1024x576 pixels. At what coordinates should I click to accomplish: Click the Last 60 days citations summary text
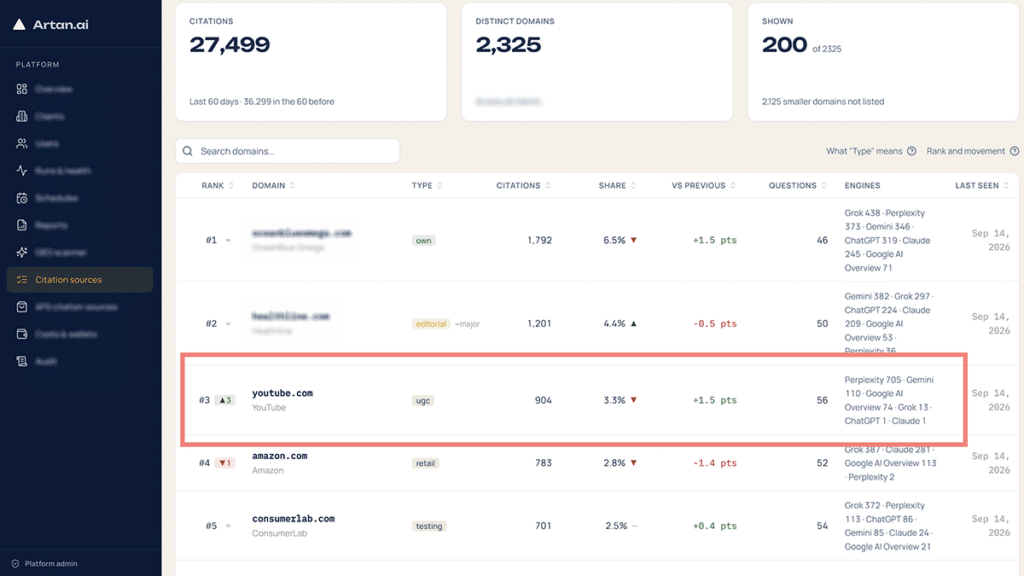262,101
